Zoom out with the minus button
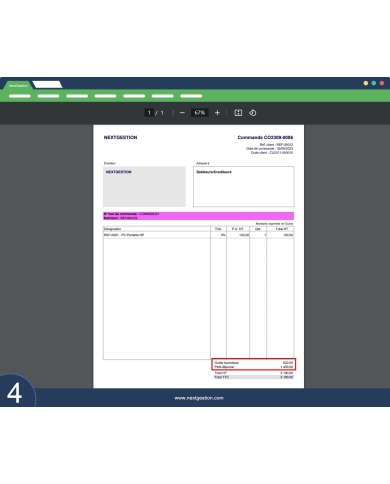This screenshot has height=484, width=390. tap(182, 113)
